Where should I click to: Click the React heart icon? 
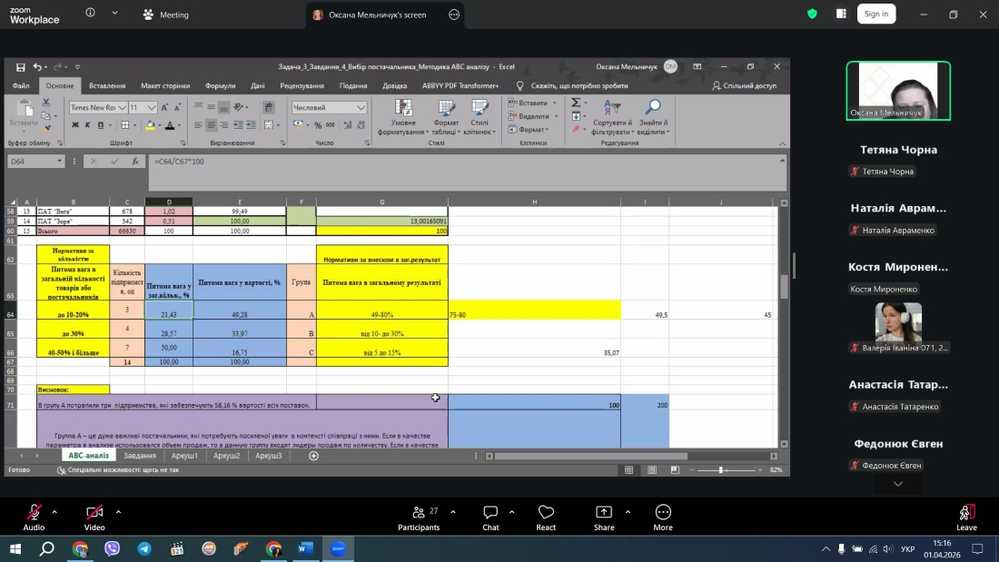coord(546,512)
